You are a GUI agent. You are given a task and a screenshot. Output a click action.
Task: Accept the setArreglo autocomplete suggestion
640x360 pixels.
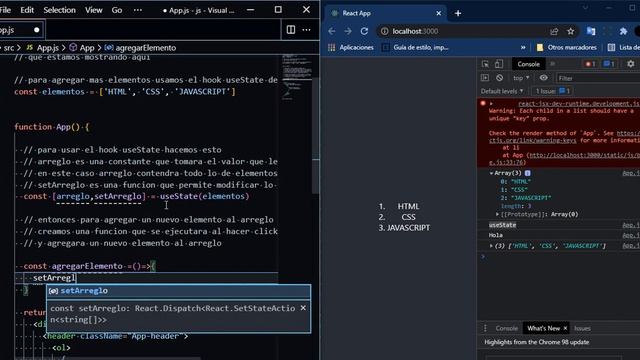(x=179, y=291)
